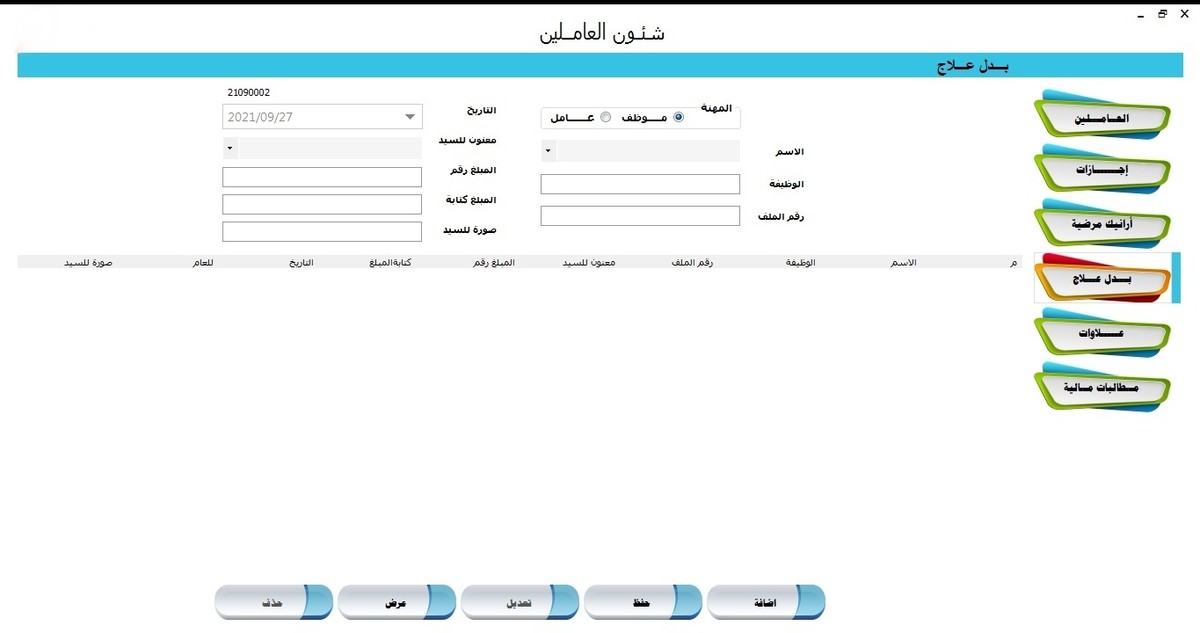This screenshot has height=633, width=1200.
Task: Click the عرض (View) button
Action: [x=397, y=601]
